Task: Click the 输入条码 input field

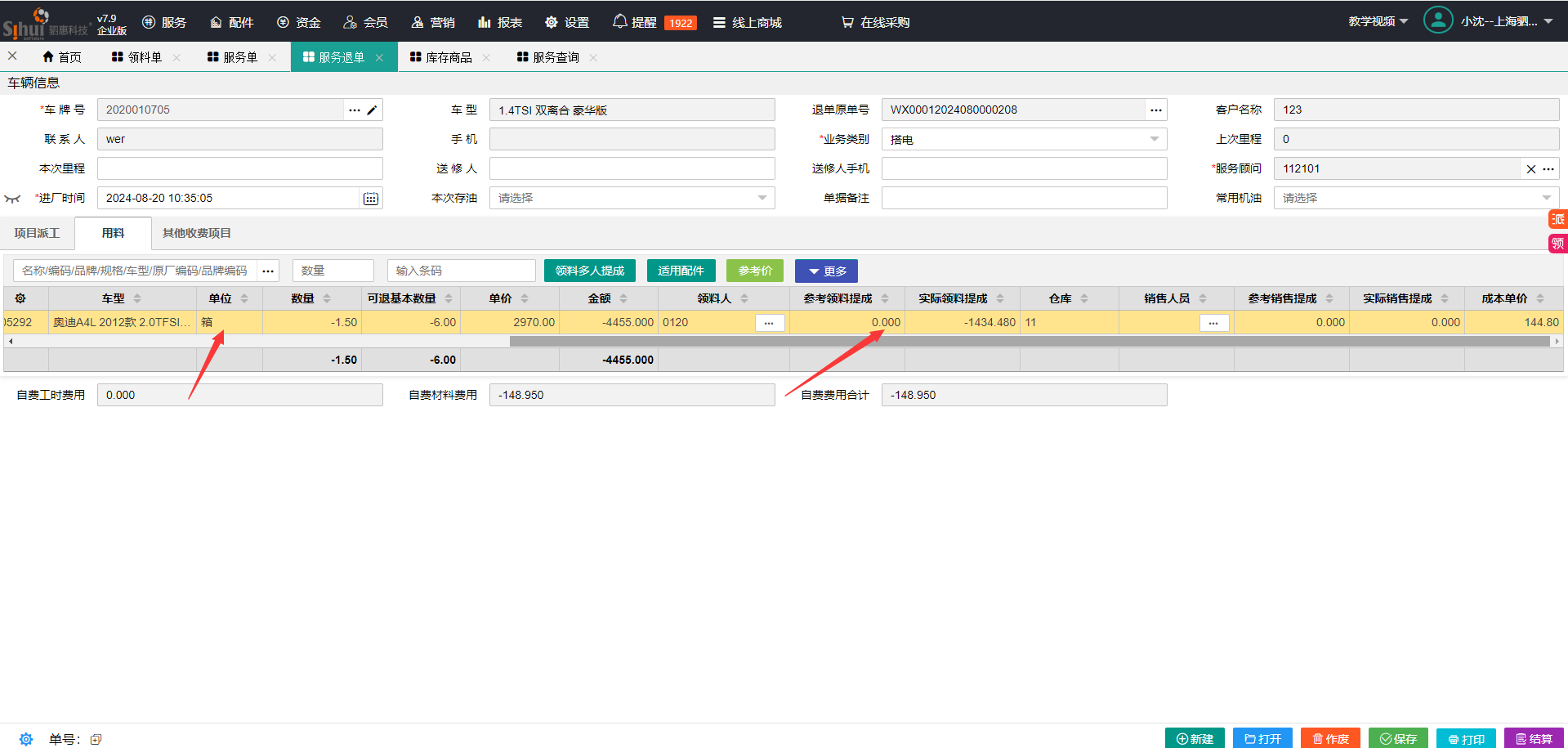Action: 461,271
